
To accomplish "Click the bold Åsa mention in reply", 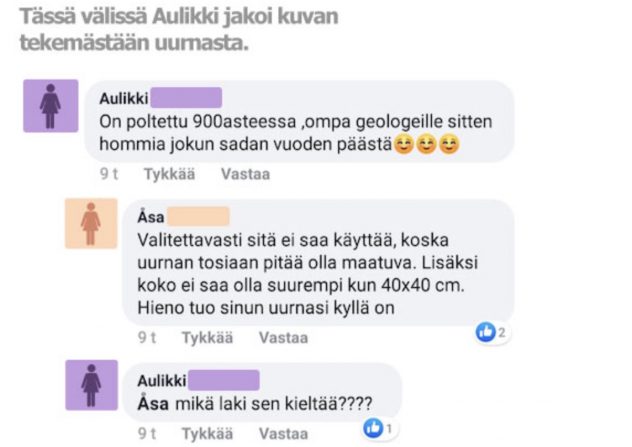I will [153, 403].
